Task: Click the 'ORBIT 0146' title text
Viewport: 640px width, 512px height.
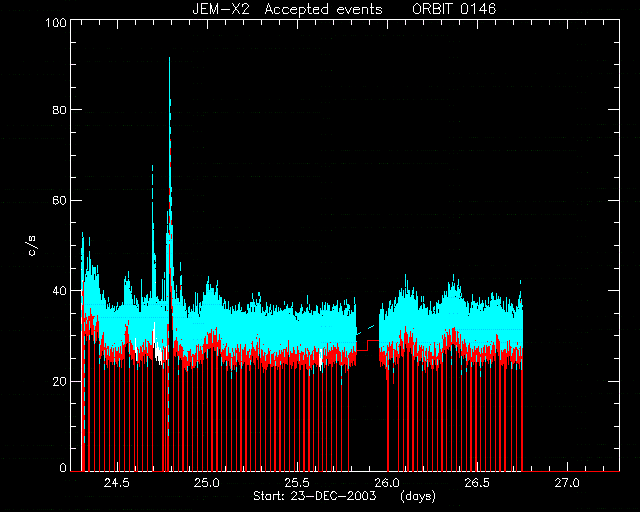Action: (x=454, y=9)
